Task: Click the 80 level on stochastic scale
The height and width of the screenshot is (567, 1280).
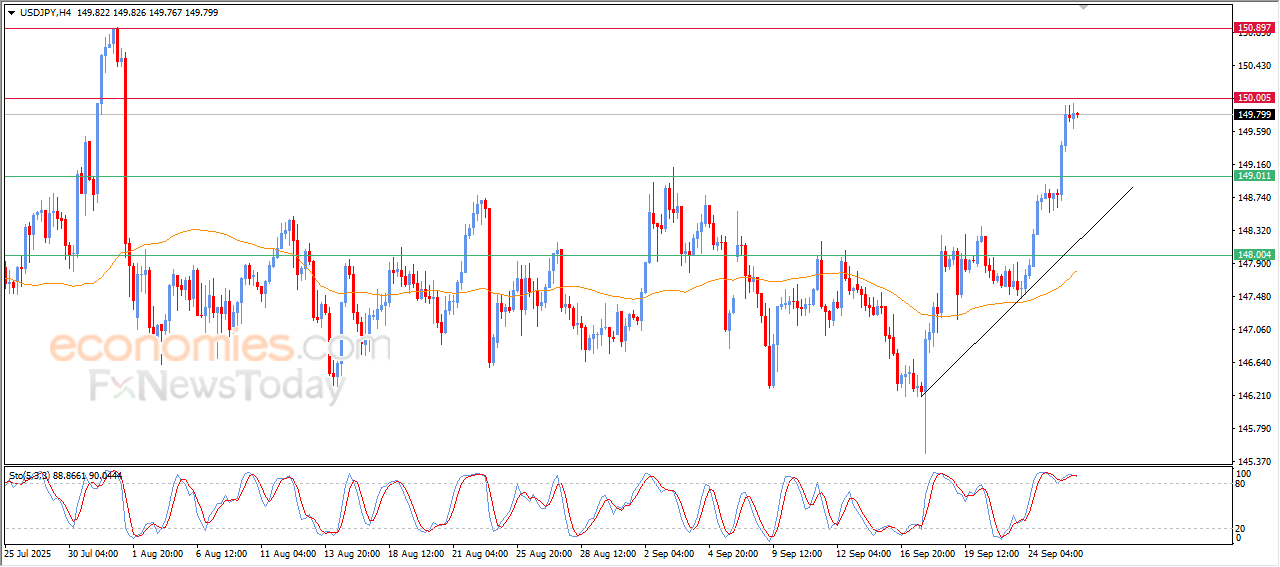Action: tap(1242, 485)
